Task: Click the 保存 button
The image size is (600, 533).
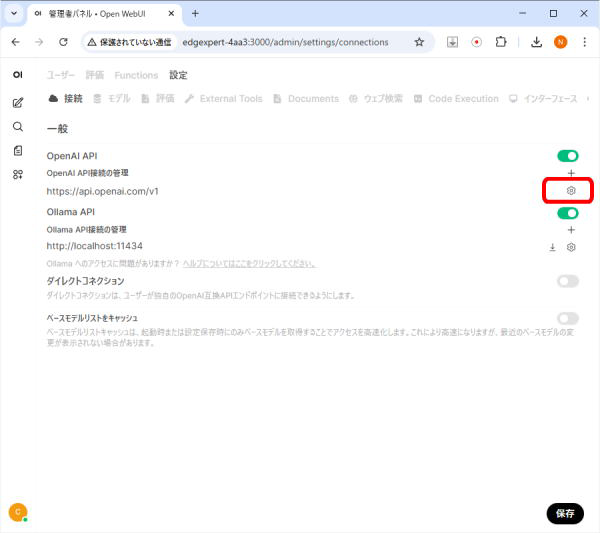Action: tap(565, 513)
